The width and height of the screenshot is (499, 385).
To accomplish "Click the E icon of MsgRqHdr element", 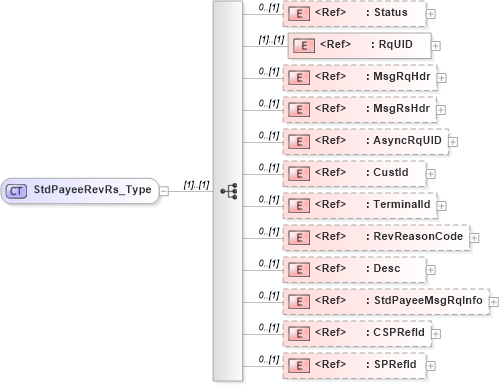I will pos(299,78).
